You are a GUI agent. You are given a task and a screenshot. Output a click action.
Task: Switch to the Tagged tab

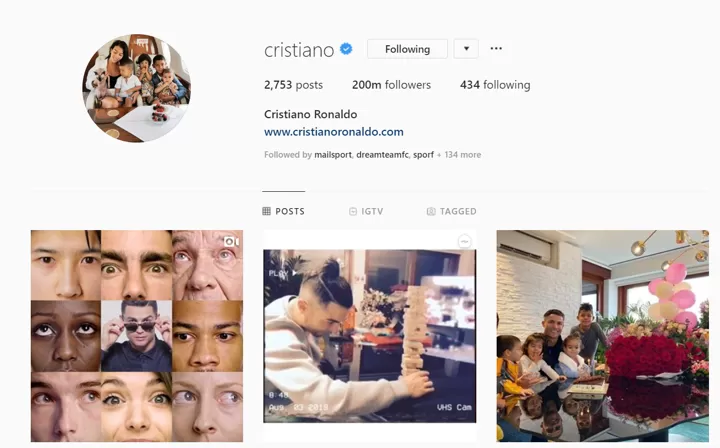(452, 211)
